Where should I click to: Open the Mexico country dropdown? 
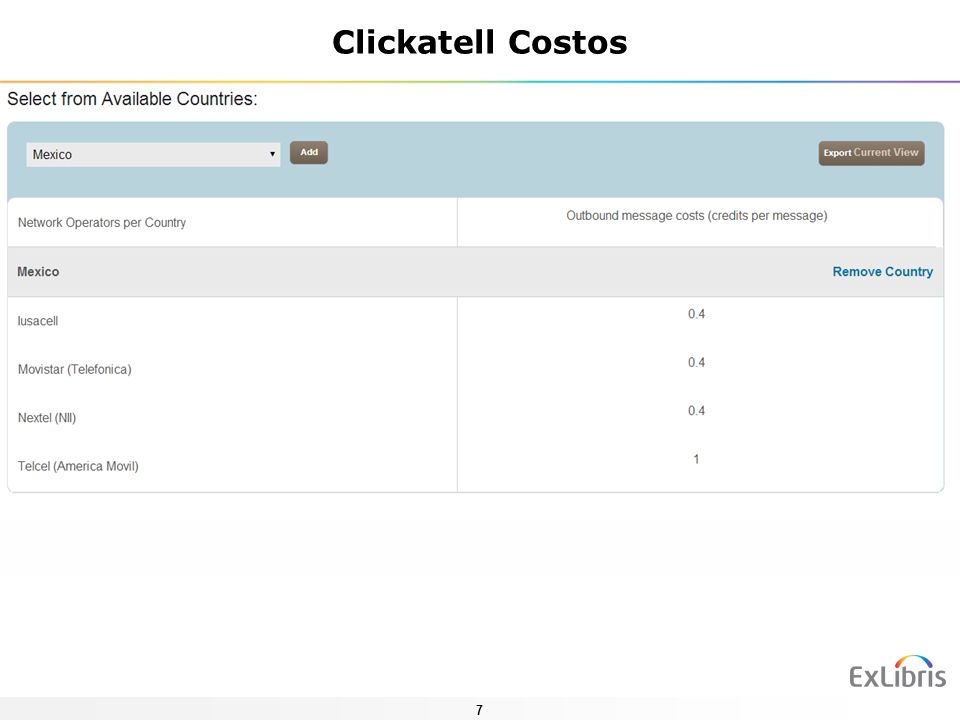(x=153, y=154)
